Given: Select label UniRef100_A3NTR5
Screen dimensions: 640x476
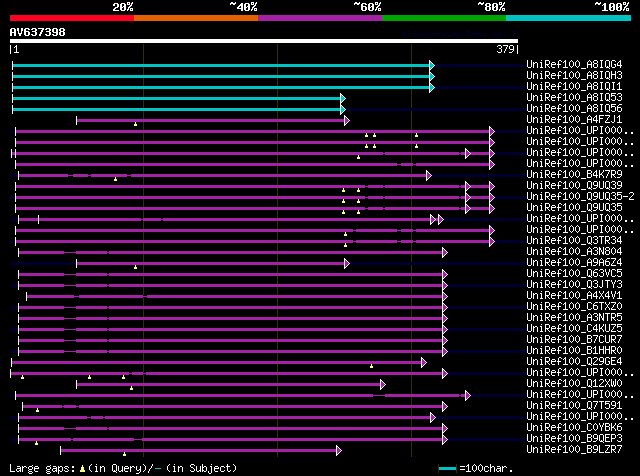Looking at the screenshot, I should coord(574,318).
